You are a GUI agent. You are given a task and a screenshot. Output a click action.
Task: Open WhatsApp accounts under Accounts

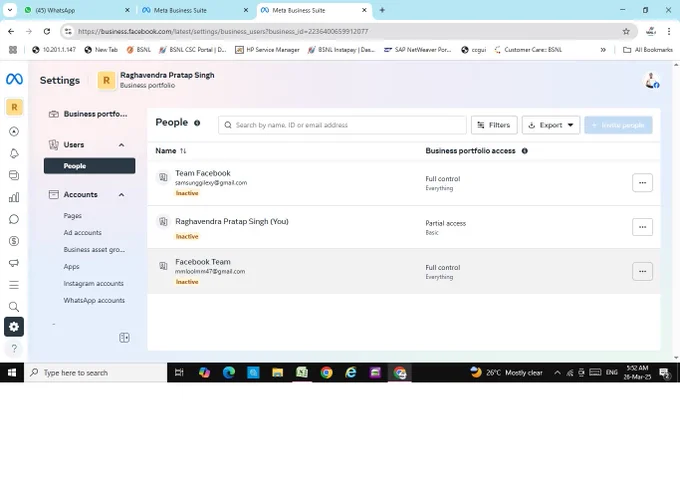[94, 300]
